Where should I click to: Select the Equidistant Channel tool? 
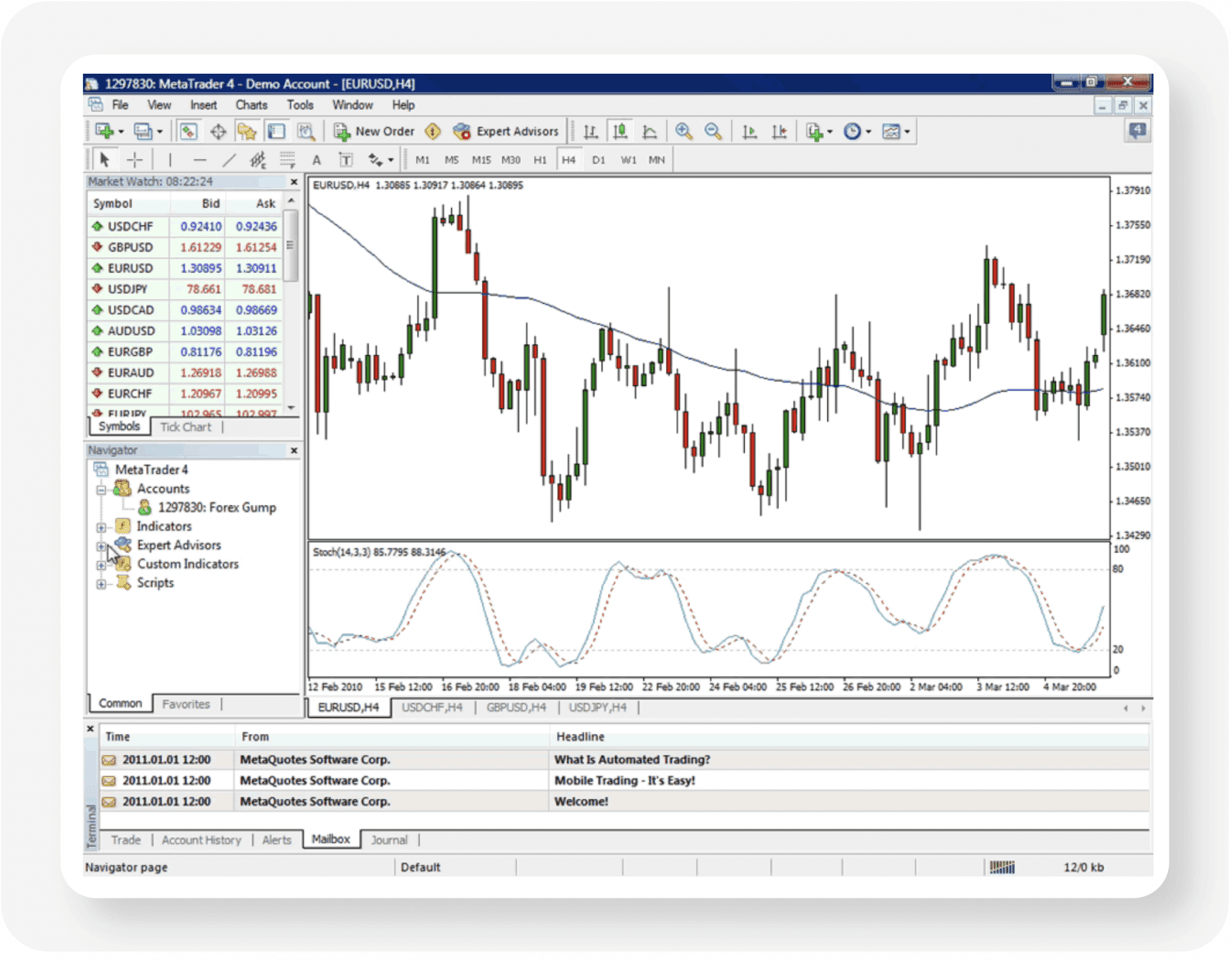point(258,159)
